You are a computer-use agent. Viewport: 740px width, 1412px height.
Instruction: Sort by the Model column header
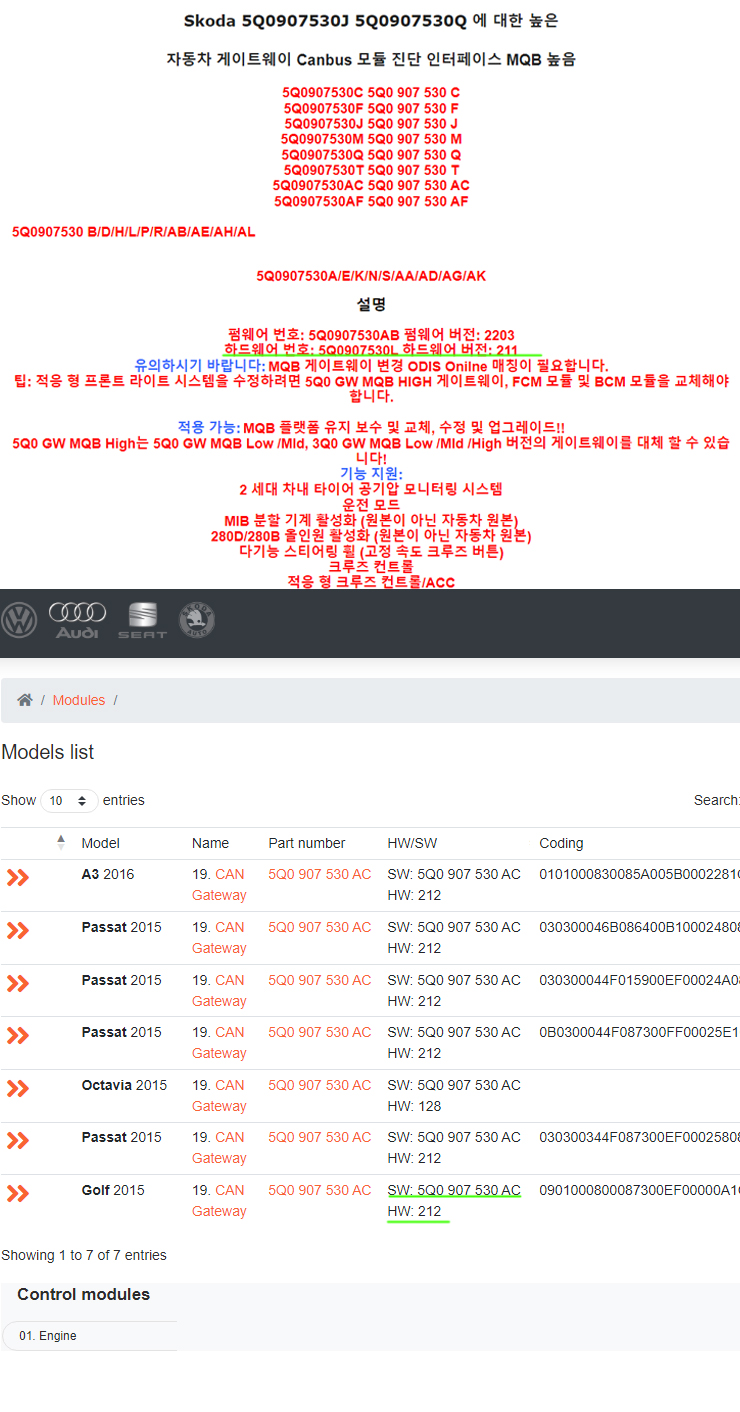coord(100,843)
